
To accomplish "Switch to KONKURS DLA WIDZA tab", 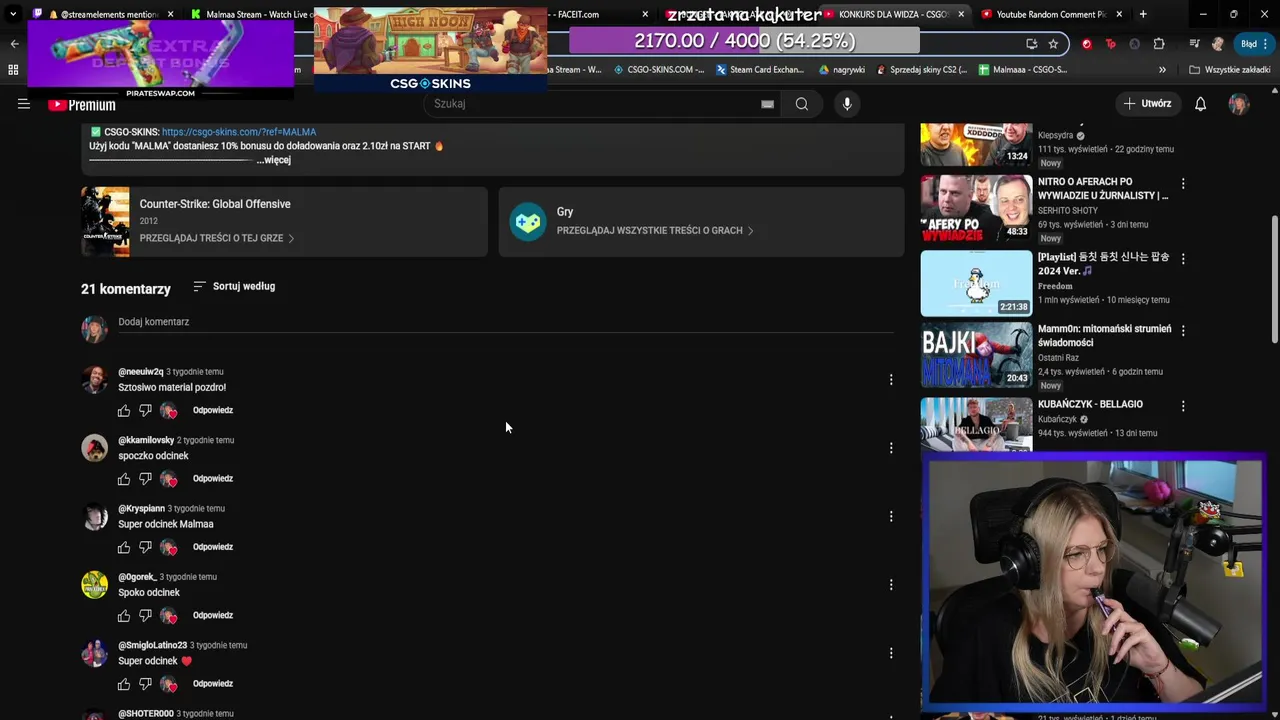I will pyautogui.click(x=893, y=14).
